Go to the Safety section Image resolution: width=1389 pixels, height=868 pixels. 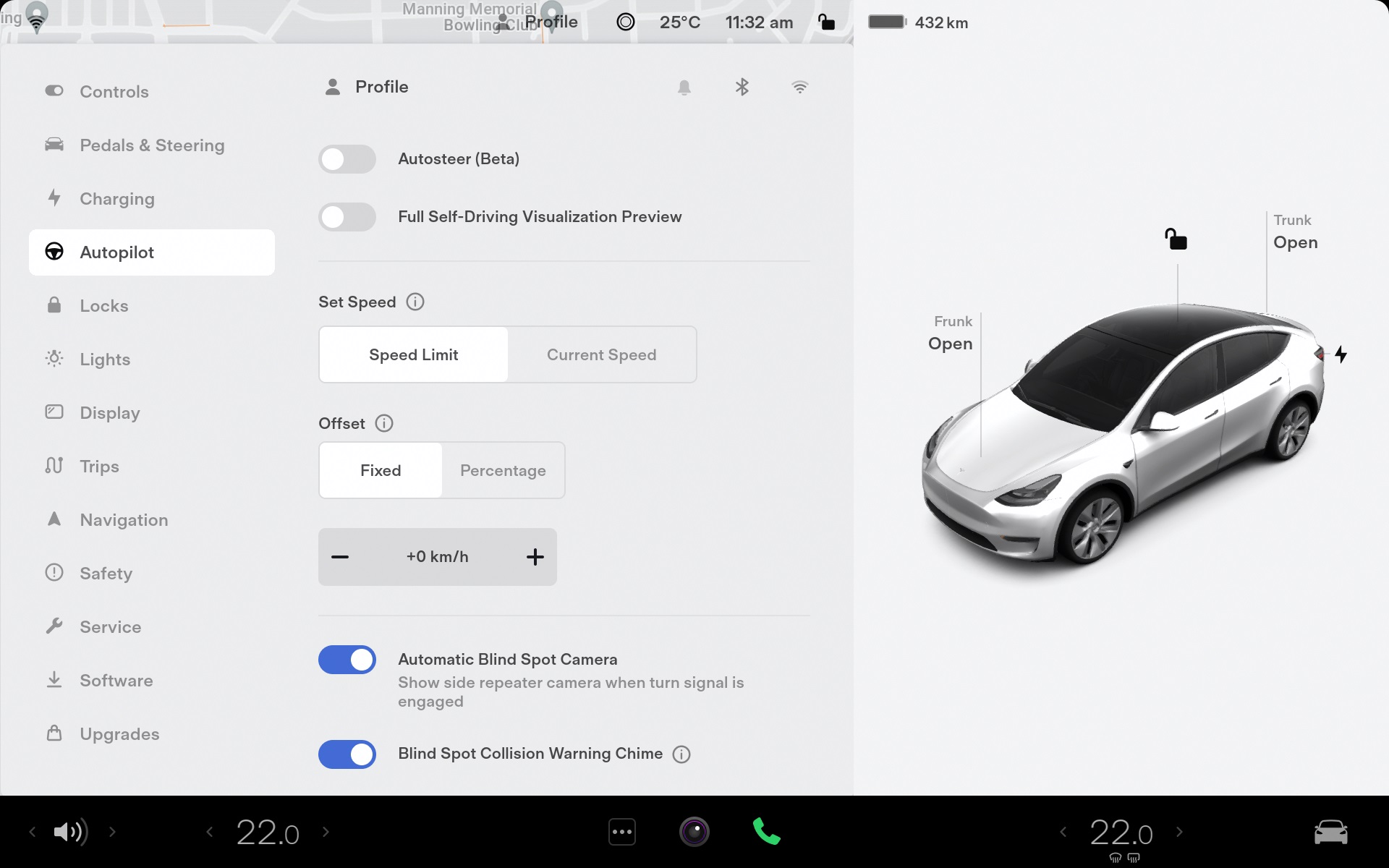tap(106, 574)
